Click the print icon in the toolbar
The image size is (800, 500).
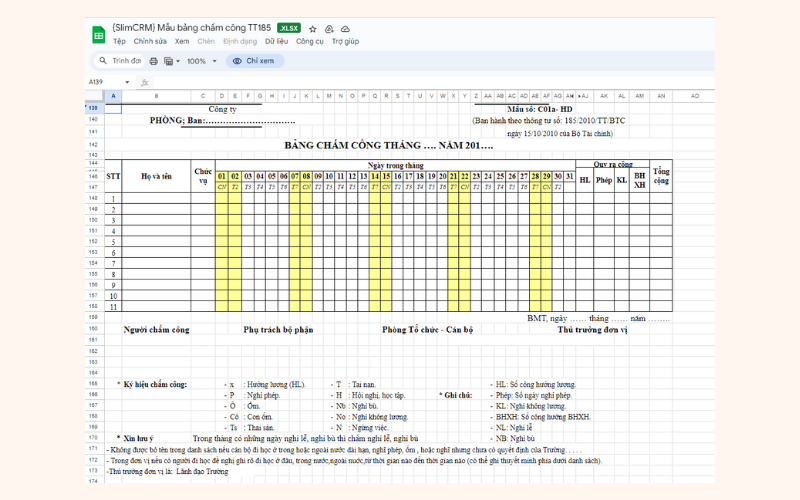pyautogui.click(x=153, y=61)
